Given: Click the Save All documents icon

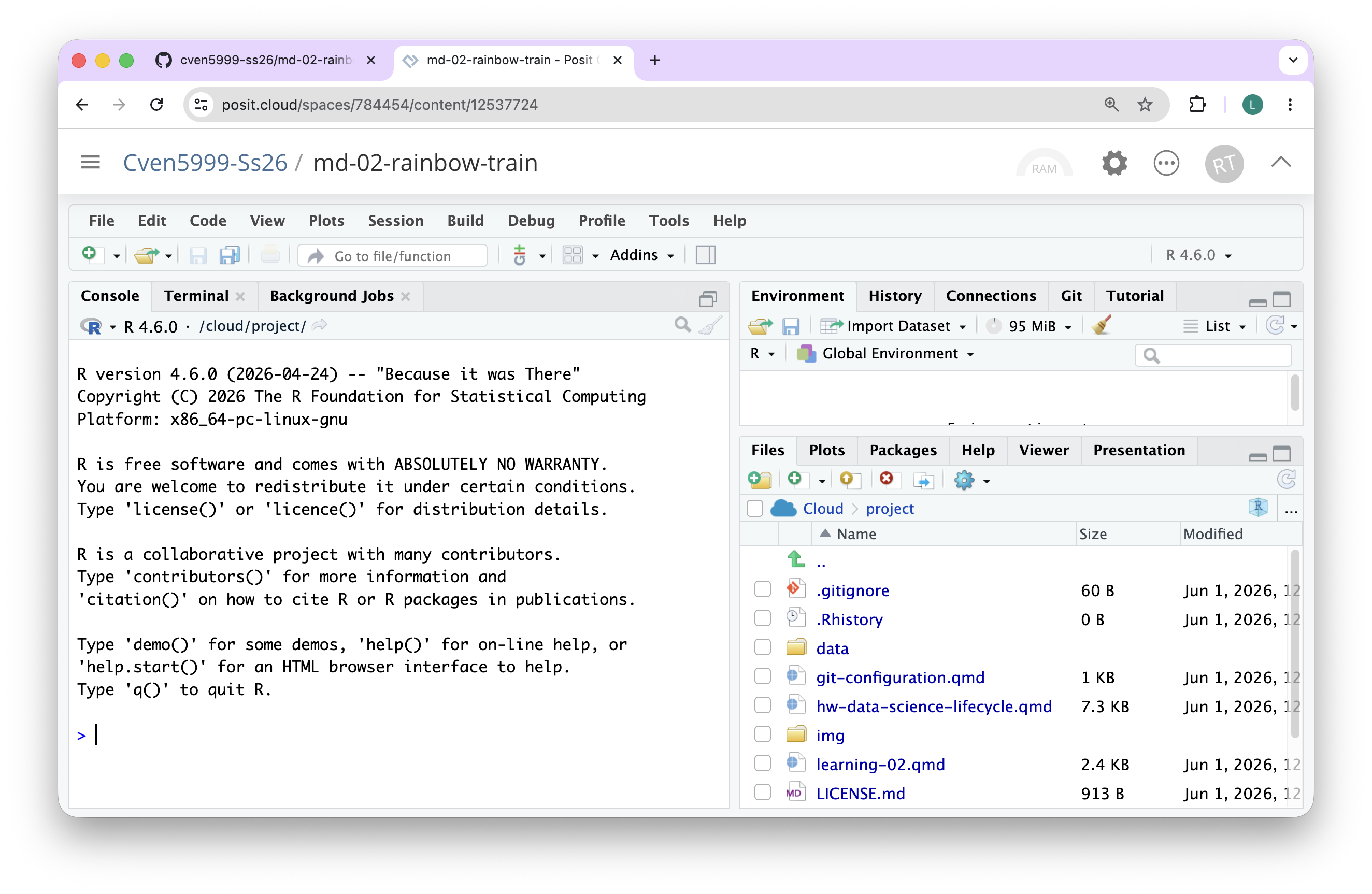Looking at the screenshot, I should point(230,255).
